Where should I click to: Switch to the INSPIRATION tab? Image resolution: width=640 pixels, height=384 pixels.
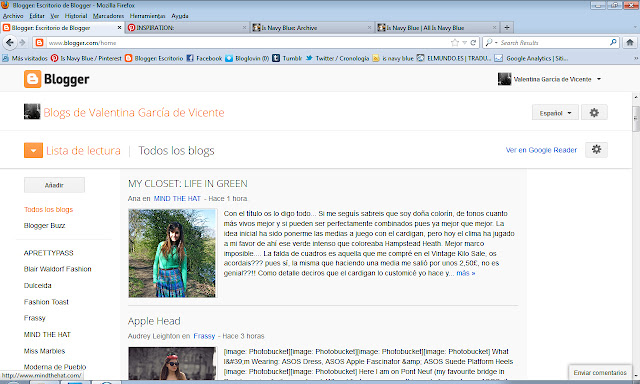pyautogui.click(x=187, y=27)
